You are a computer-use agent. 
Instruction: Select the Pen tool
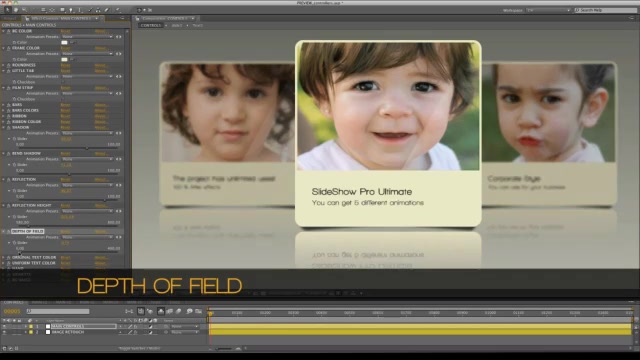71,10
